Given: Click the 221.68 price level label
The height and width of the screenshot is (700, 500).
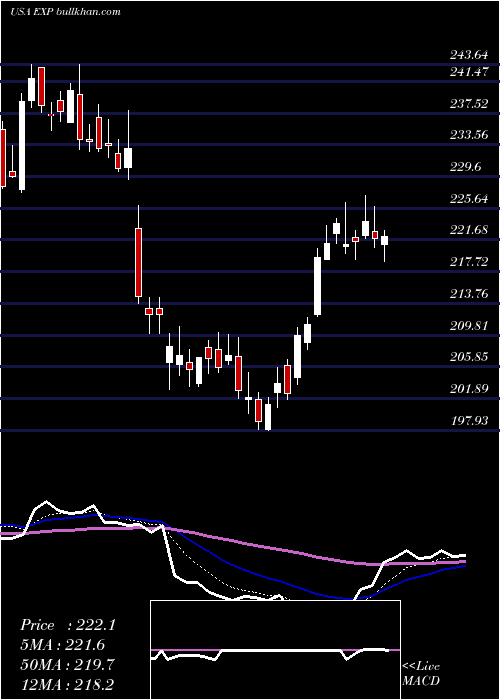Looking at the screenshot, I should [x=469, y=230].
